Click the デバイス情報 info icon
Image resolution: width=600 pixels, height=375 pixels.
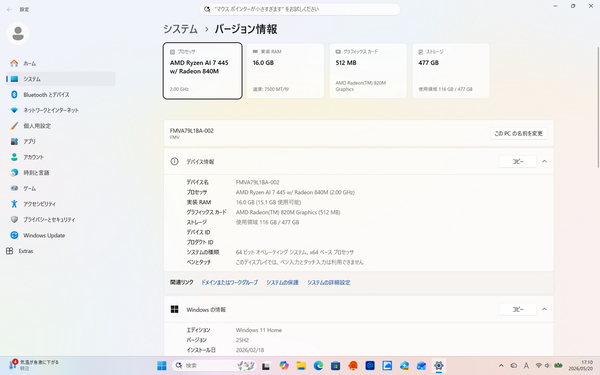click(174, 161)
